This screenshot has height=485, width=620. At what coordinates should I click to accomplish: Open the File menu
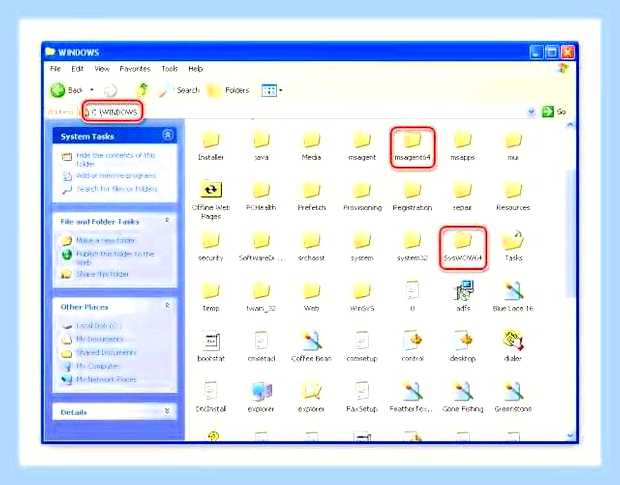[55, 69]
